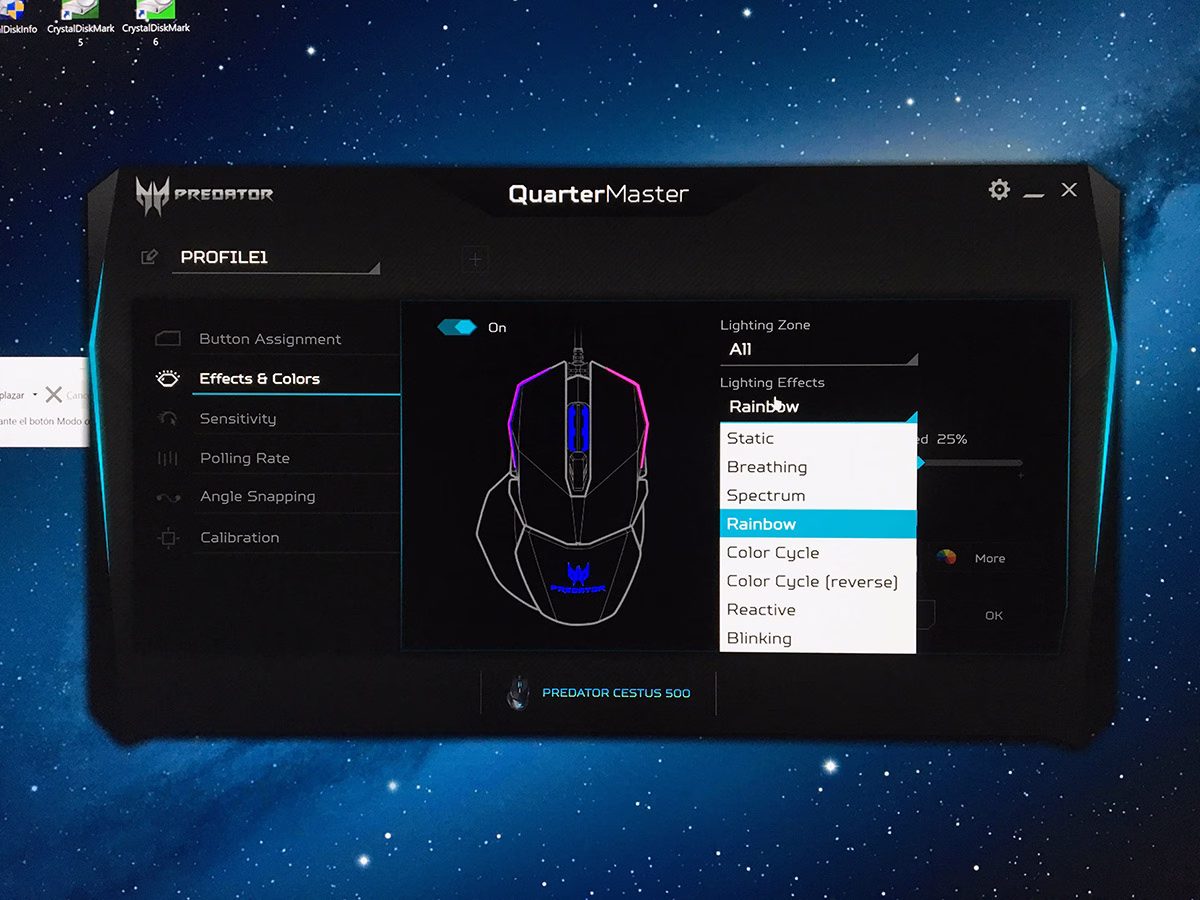Open Angle Snapping via its sidebar icon
Screen dimensions: 1200x900
coord(168,497)
